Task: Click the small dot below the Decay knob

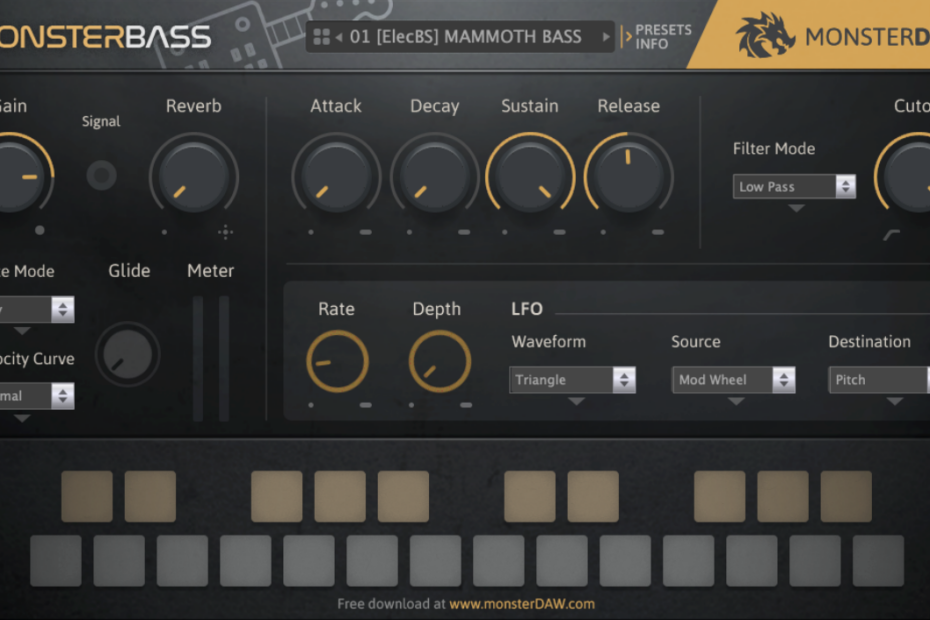Action: [x=409, y=232]
